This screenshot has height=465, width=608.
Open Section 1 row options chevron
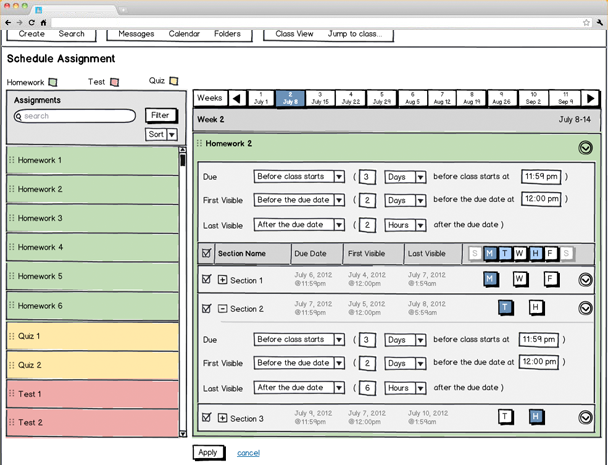tap(585, 280)
